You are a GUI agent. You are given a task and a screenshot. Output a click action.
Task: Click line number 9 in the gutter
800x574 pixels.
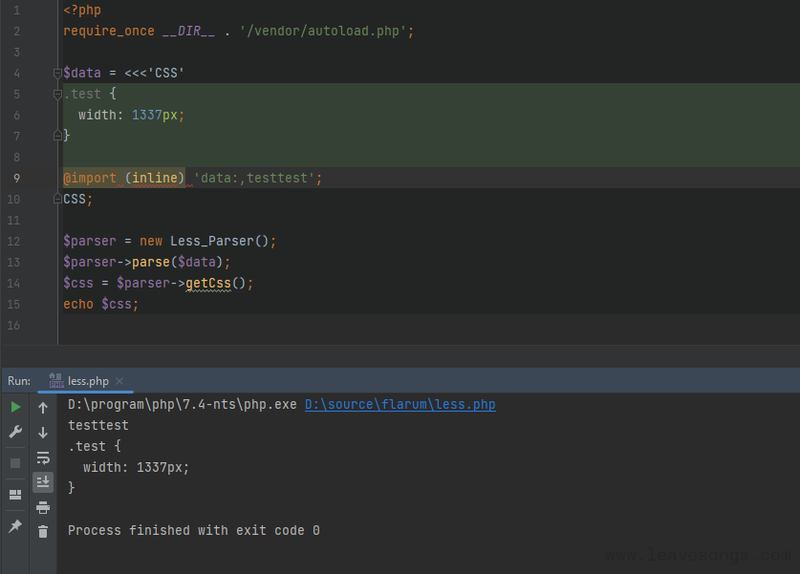[x=17, y=178]
